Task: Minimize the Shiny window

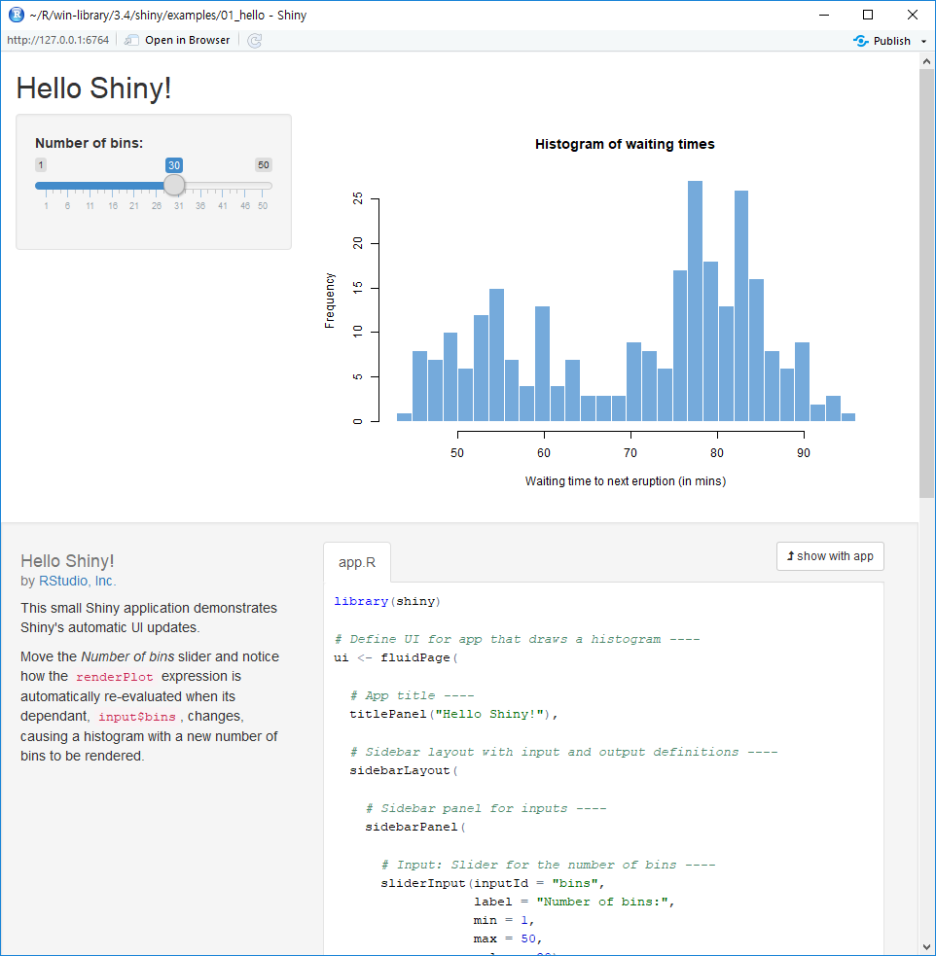Action: 824,15
